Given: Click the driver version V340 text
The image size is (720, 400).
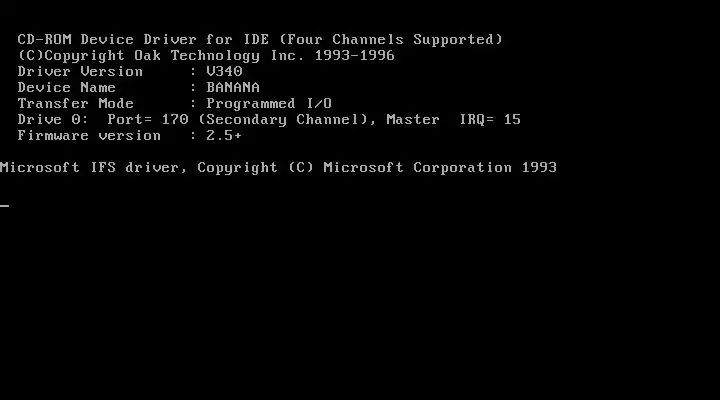Looking at the screenshot, I should [224, 71].
